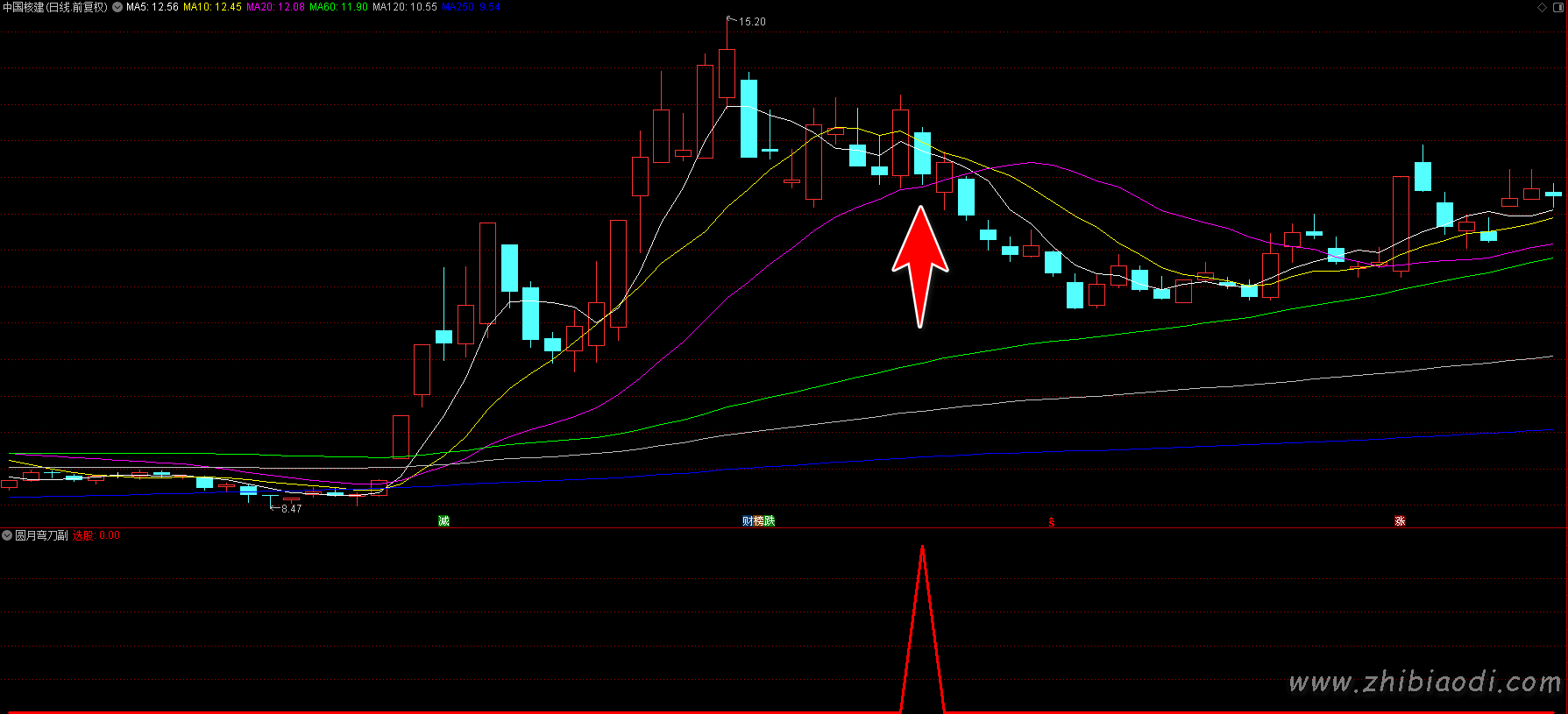
Task: Select the MA120 moving average label
Action: (404, 7)
